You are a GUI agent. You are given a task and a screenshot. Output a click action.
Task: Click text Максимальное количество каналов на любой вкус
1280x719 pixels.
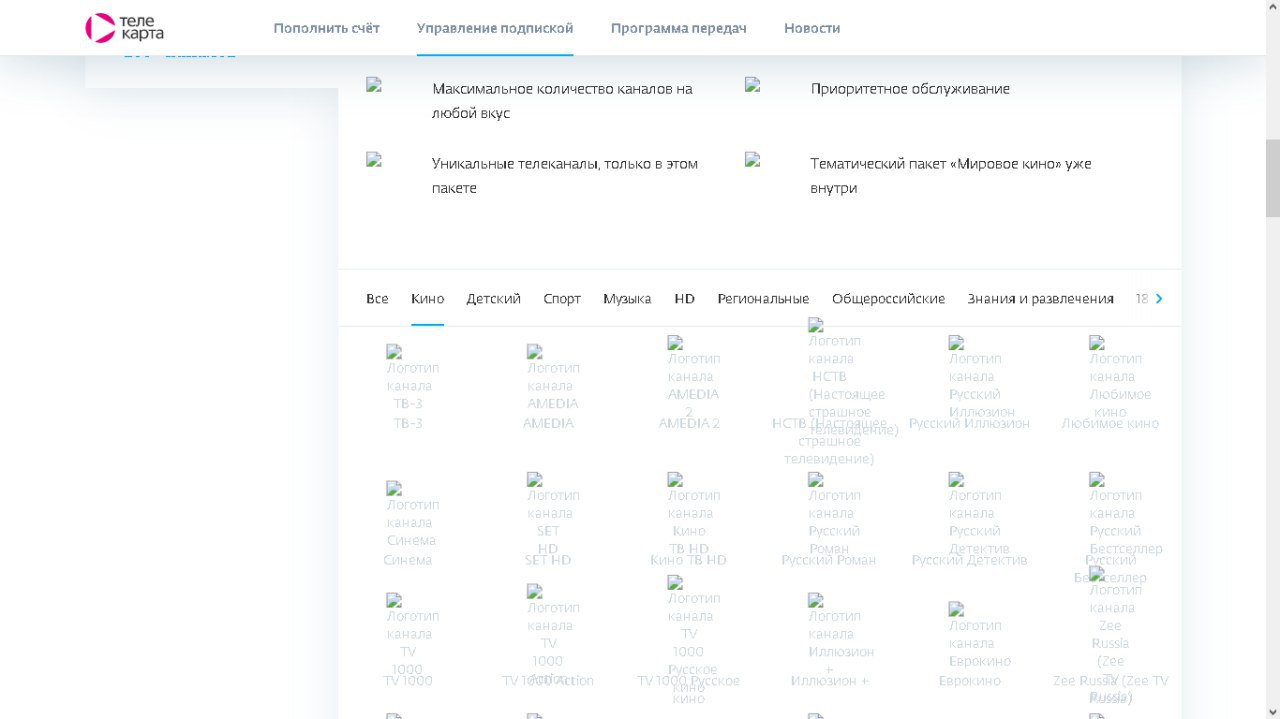pos(562,101)
